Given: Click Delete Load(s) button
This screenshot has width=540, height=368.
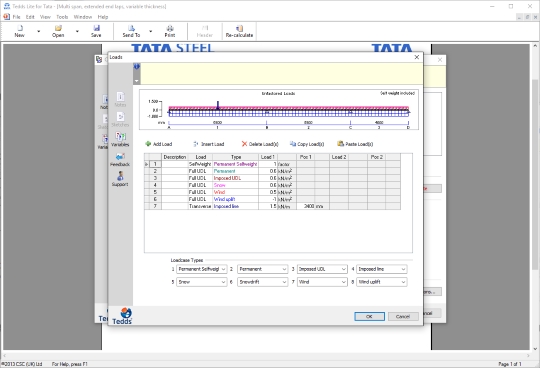Looking at the screenshot, I should tap(260, 144).
